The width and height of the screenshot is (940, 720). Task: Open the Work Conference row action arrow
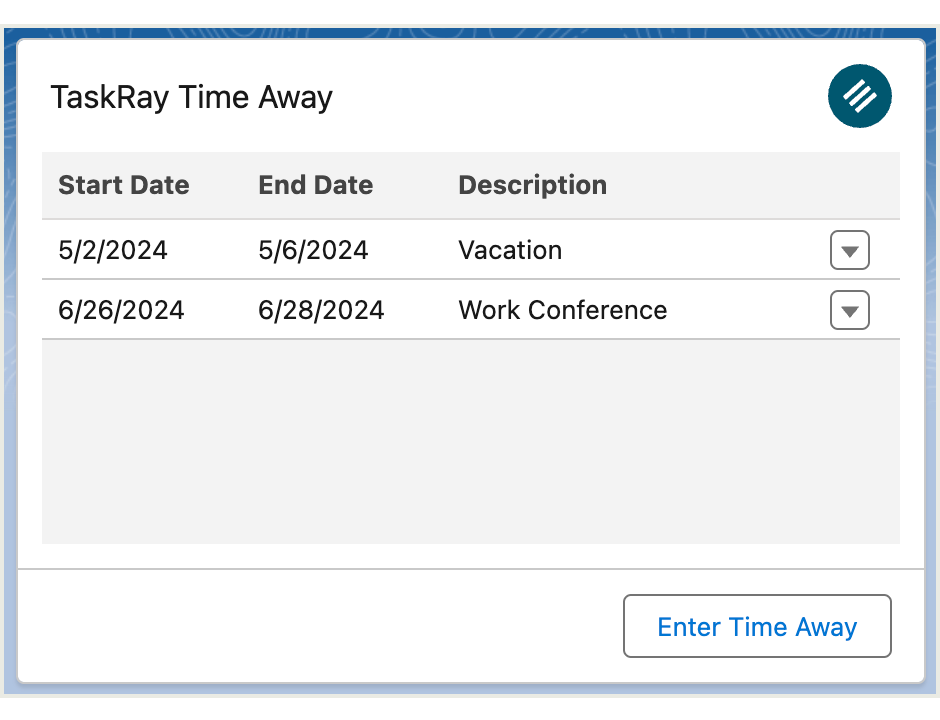click(x=849, y=310)
